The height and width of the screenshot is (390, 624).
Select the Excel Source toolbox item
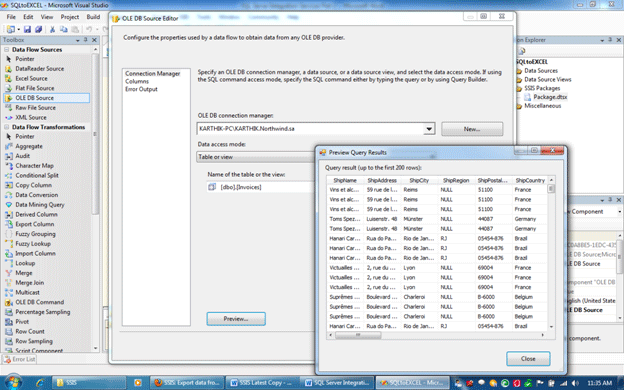[x=31, y=78]
